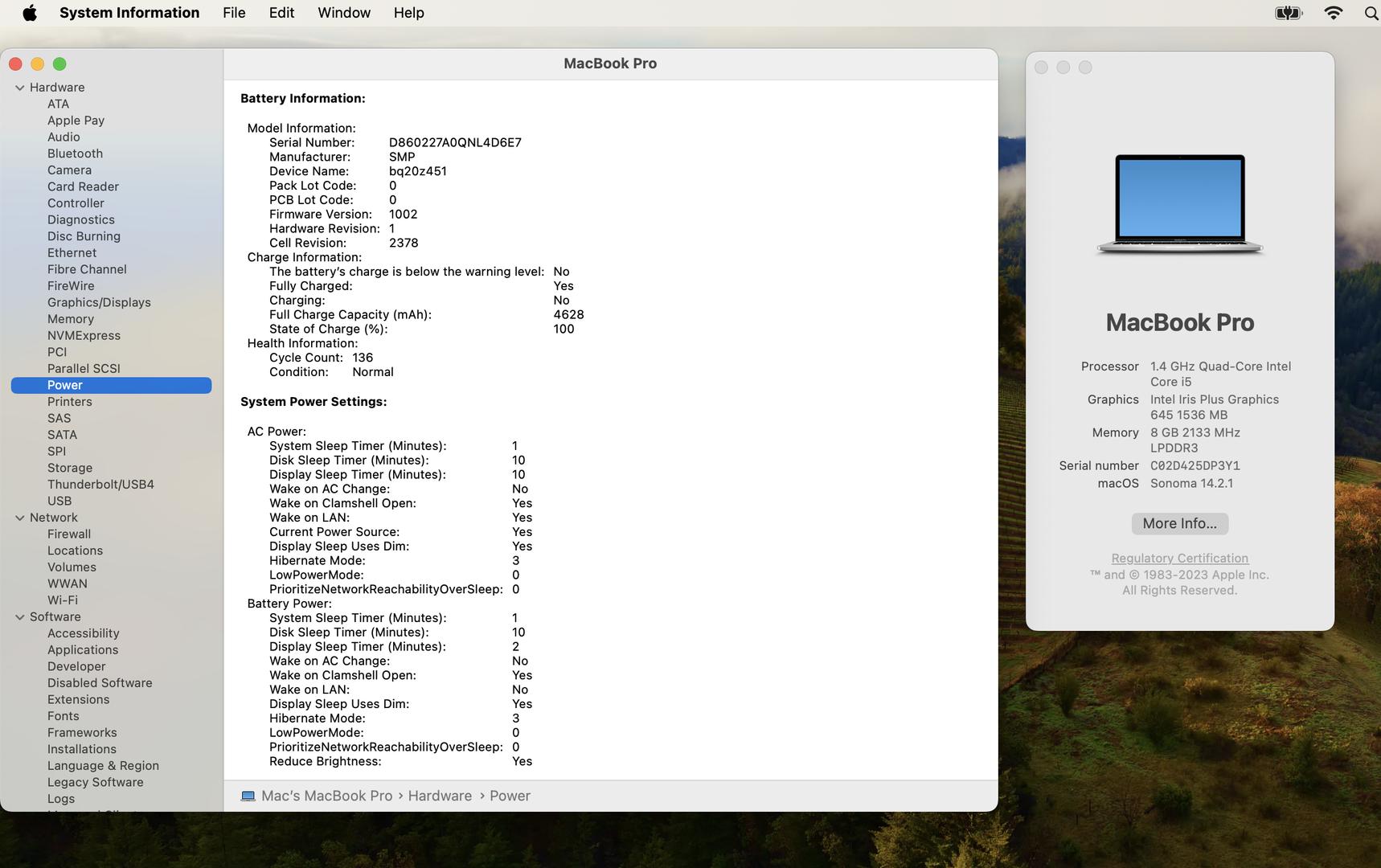This screenshot has height=868, width=1381.
Task: Select Locations under Network
Action: tap(75, 551)
